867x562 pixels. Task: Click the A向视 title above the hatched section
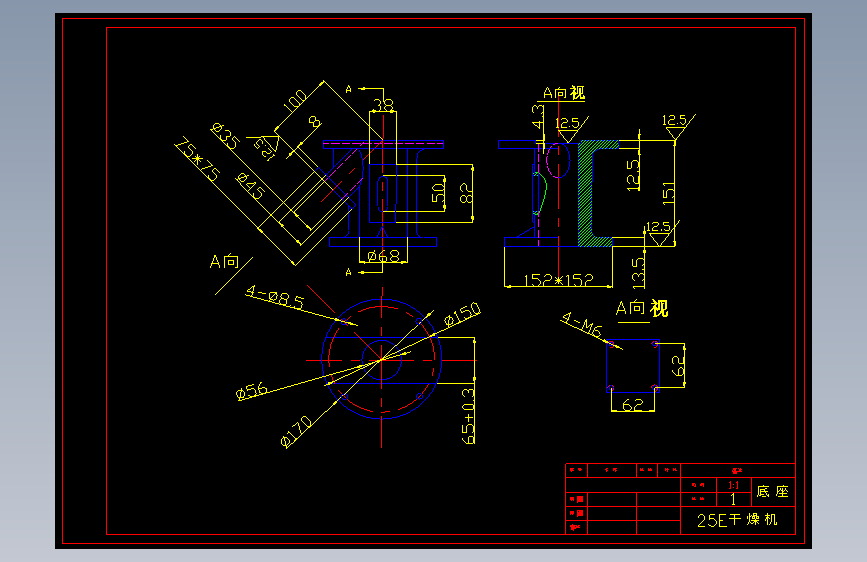(x=563, y=93)
